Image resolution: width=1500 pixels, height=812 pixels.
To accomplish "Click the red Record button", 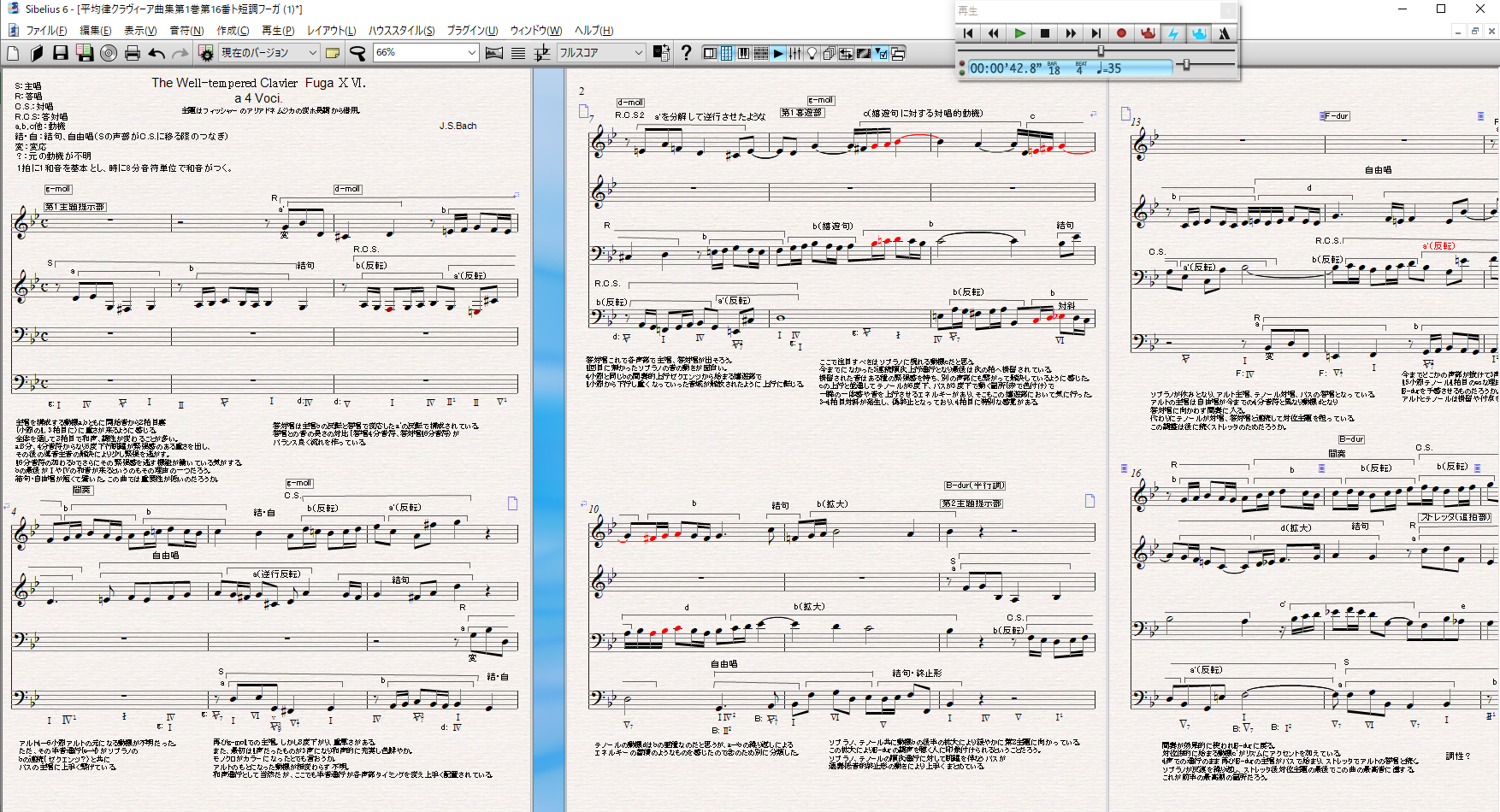I will click(1122, 33).
